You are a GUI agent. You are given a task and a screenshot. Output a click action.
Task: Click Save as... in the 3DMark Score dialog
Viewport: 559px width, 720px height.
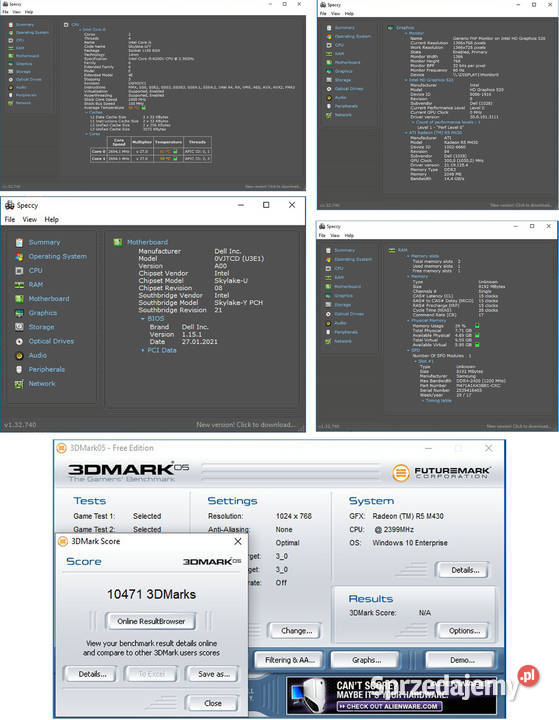coord(213,674)
